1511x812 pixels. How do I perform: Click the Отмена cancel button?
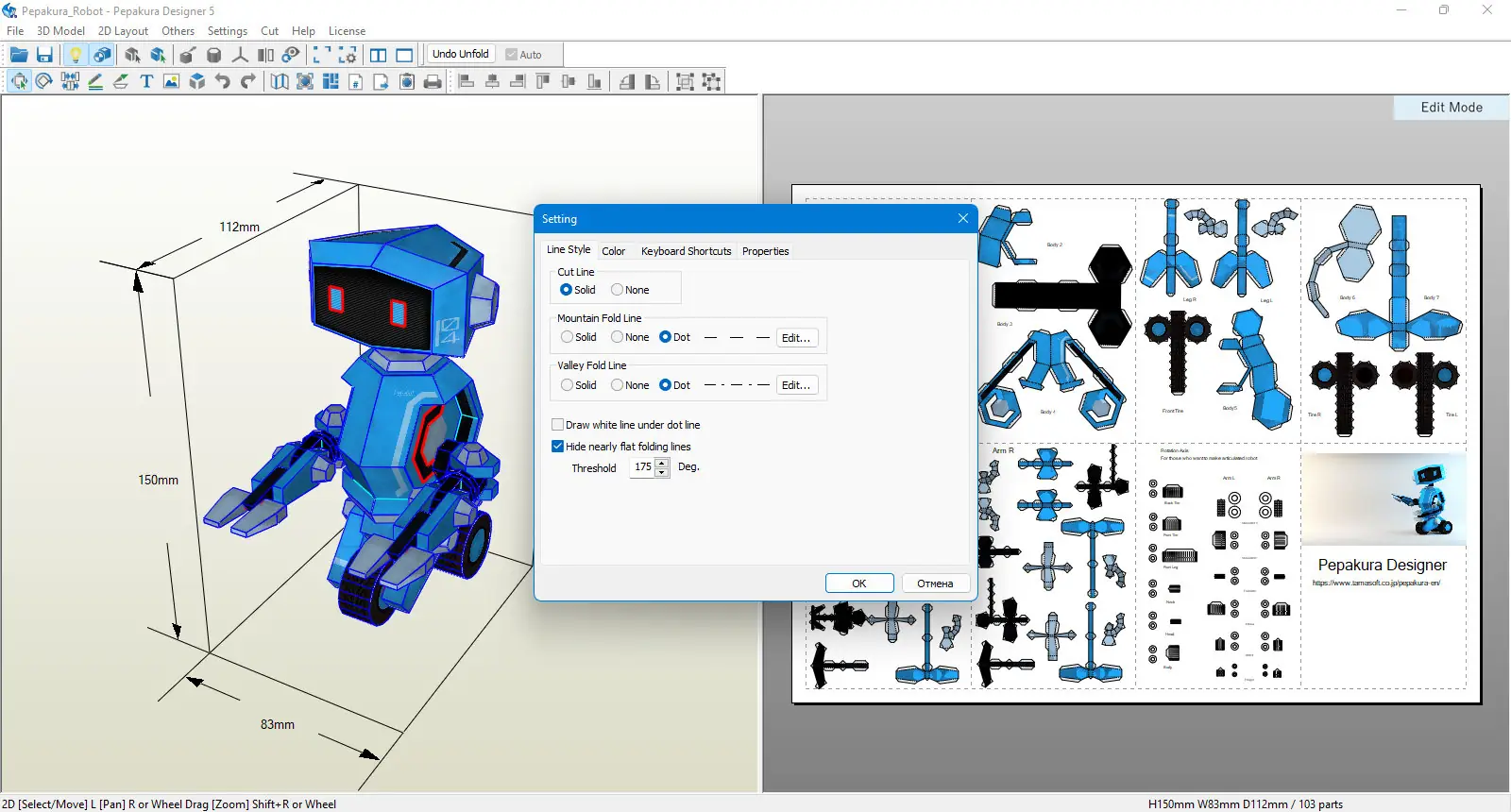click(935, 584)
